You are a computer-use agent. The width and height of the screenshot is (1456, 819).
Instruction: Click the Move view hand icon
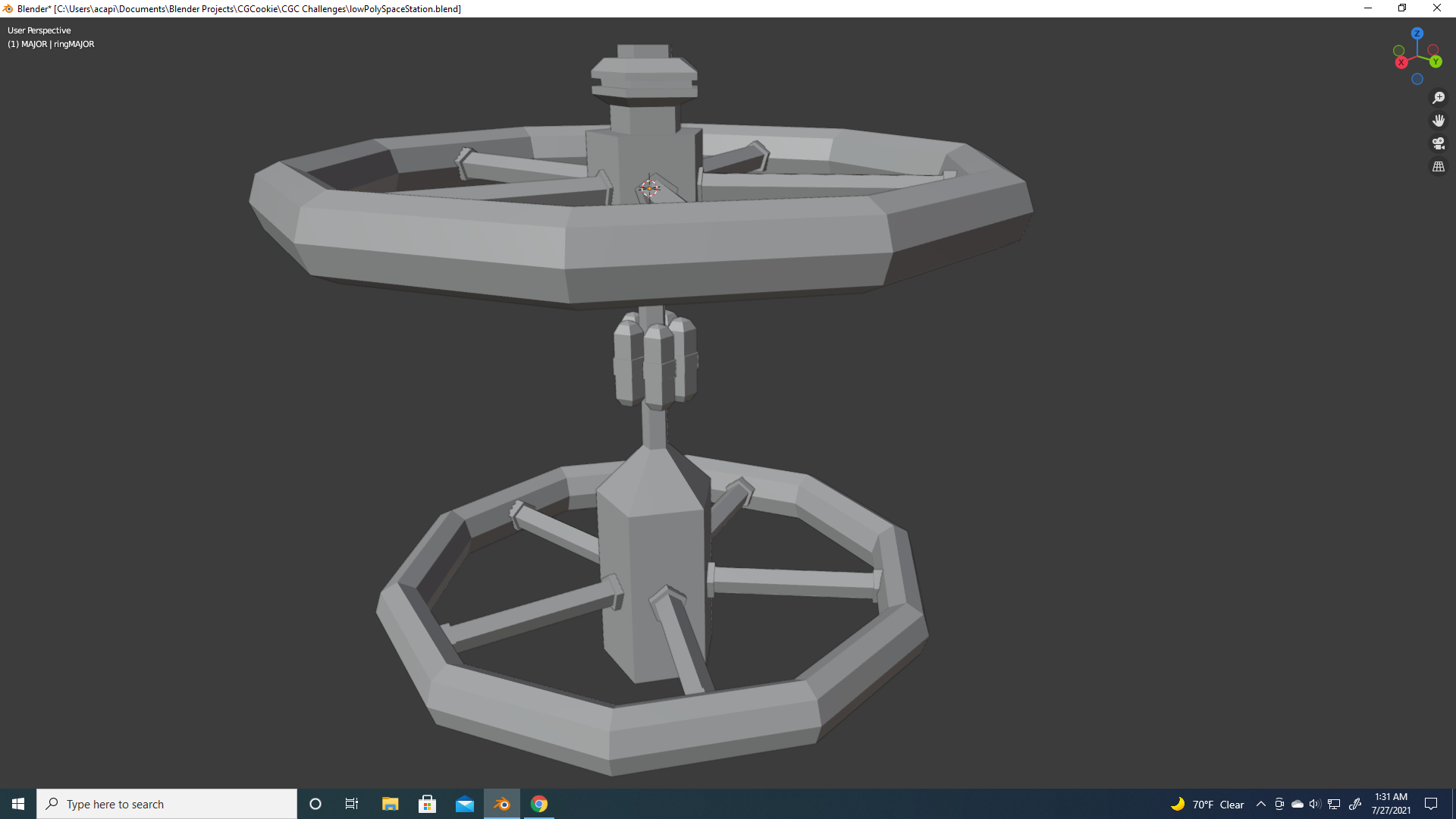[1438, 121]
